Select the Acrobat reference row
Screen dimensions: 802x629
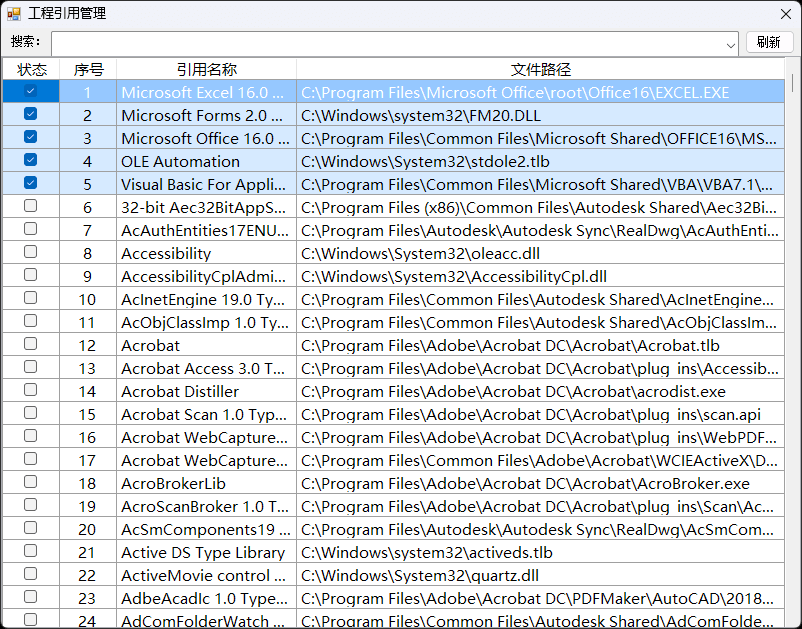[x=394, y=345]
